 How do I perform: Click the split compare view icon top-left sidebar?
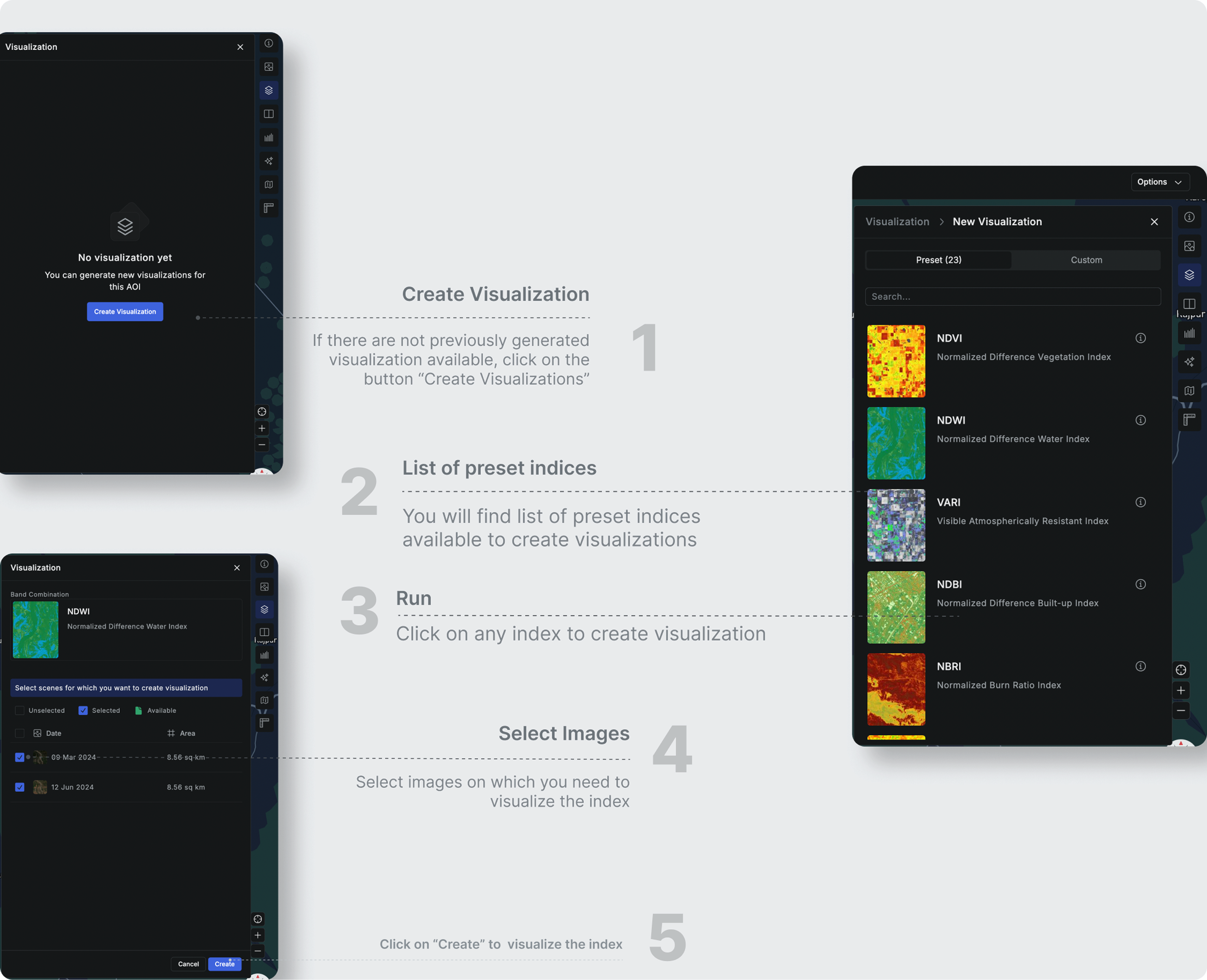(x=269, y=114)
